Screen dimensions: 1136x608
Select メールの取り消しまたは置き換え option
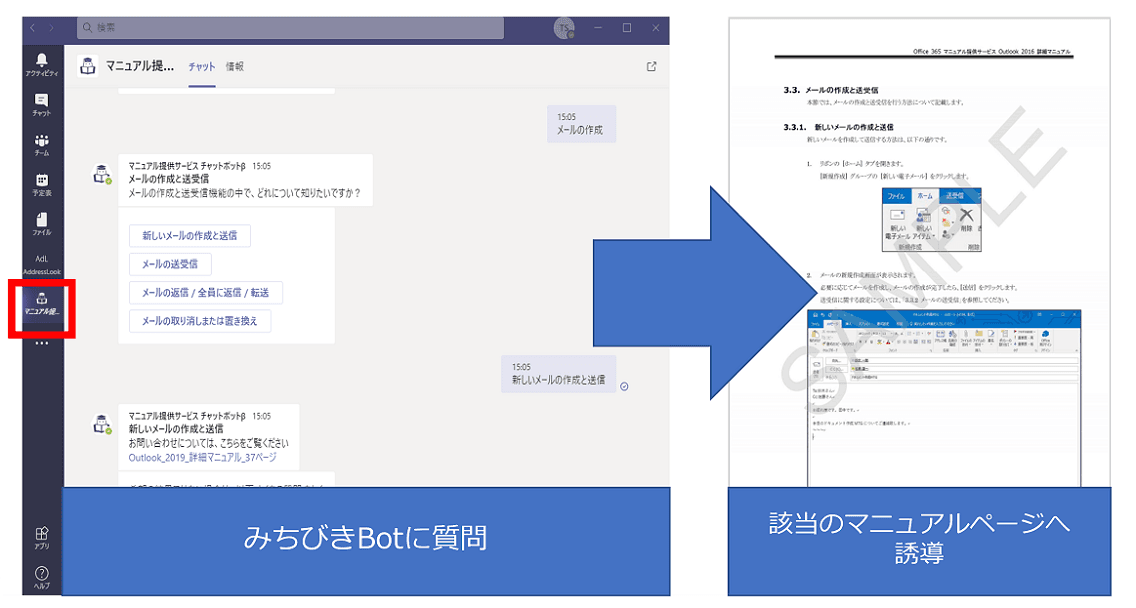point(198,320)
